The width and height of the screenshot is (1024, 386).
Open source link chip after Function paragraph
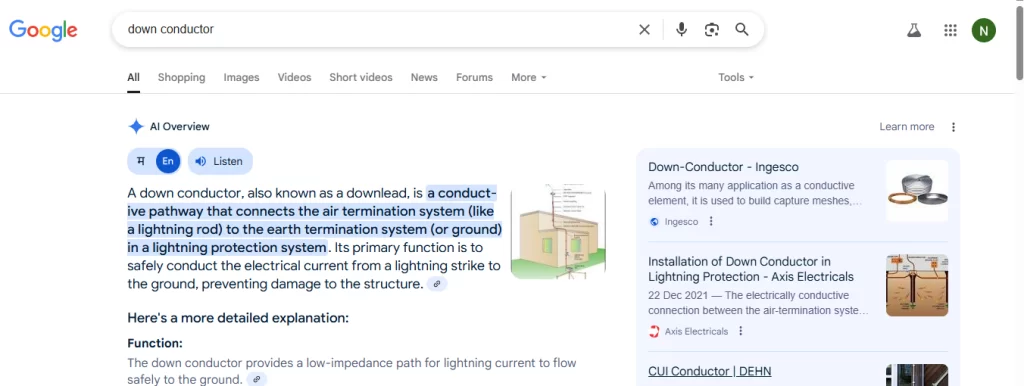click(257, 379)
